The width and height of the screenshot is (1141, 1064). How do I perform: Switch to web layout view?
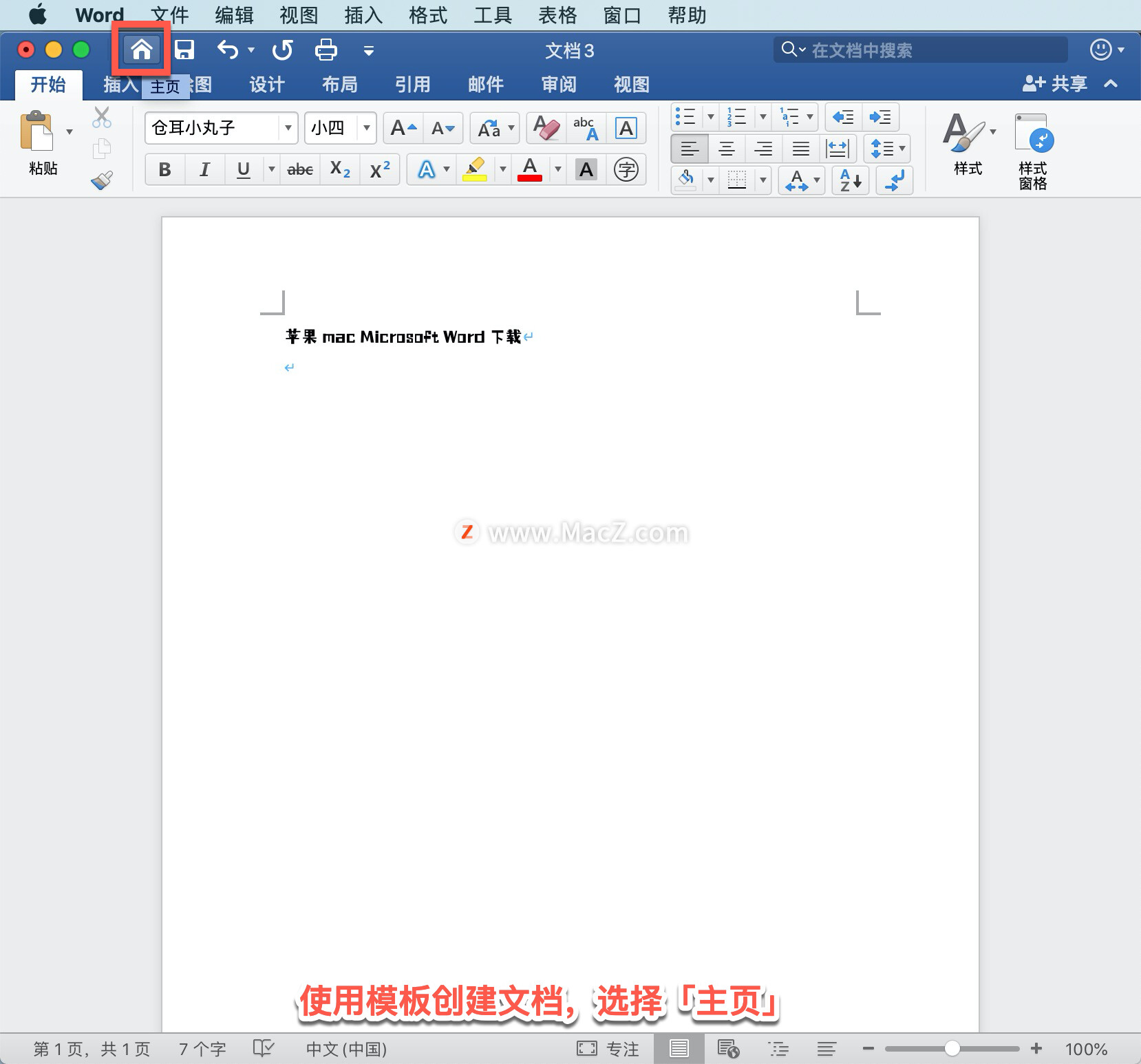click(728, 1048)
